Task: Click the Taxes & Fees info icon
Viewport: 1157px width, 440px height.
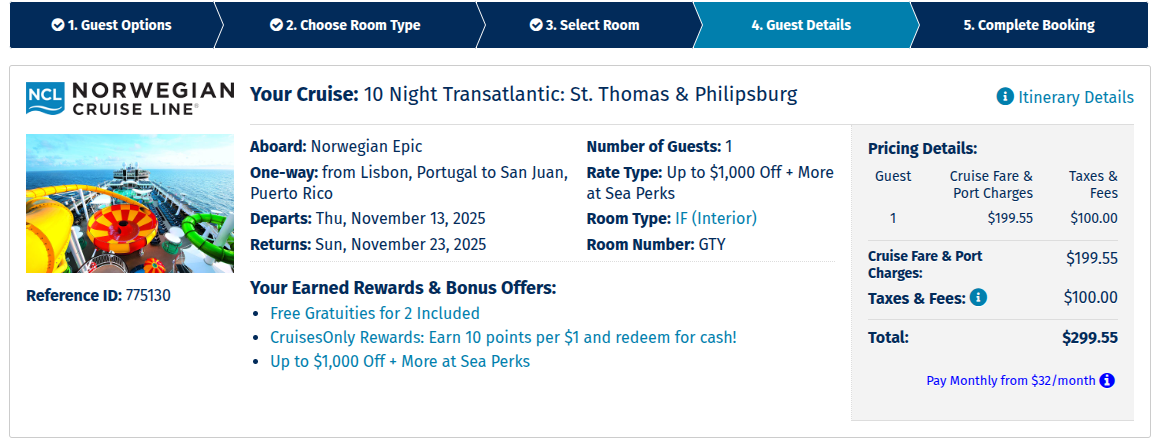Action: coord(978,297)
